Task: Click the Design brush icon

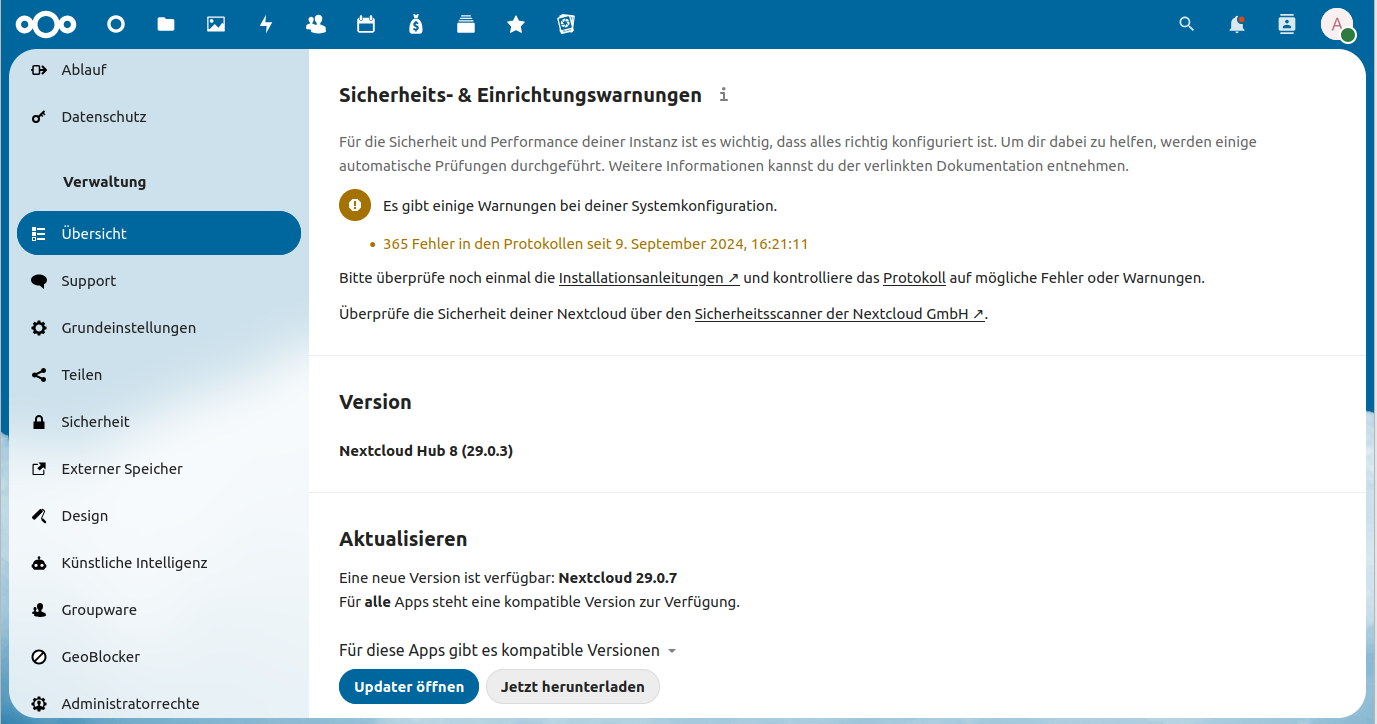Action: pyautogui.click(x=39, y=516)
